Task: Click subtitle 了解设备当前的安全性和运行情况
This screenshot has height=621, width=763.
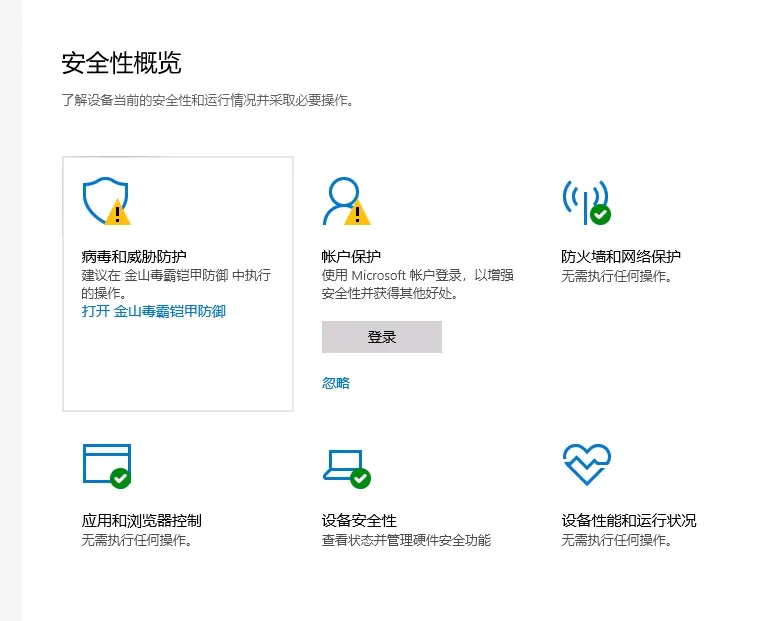Action: pos(207,100)
